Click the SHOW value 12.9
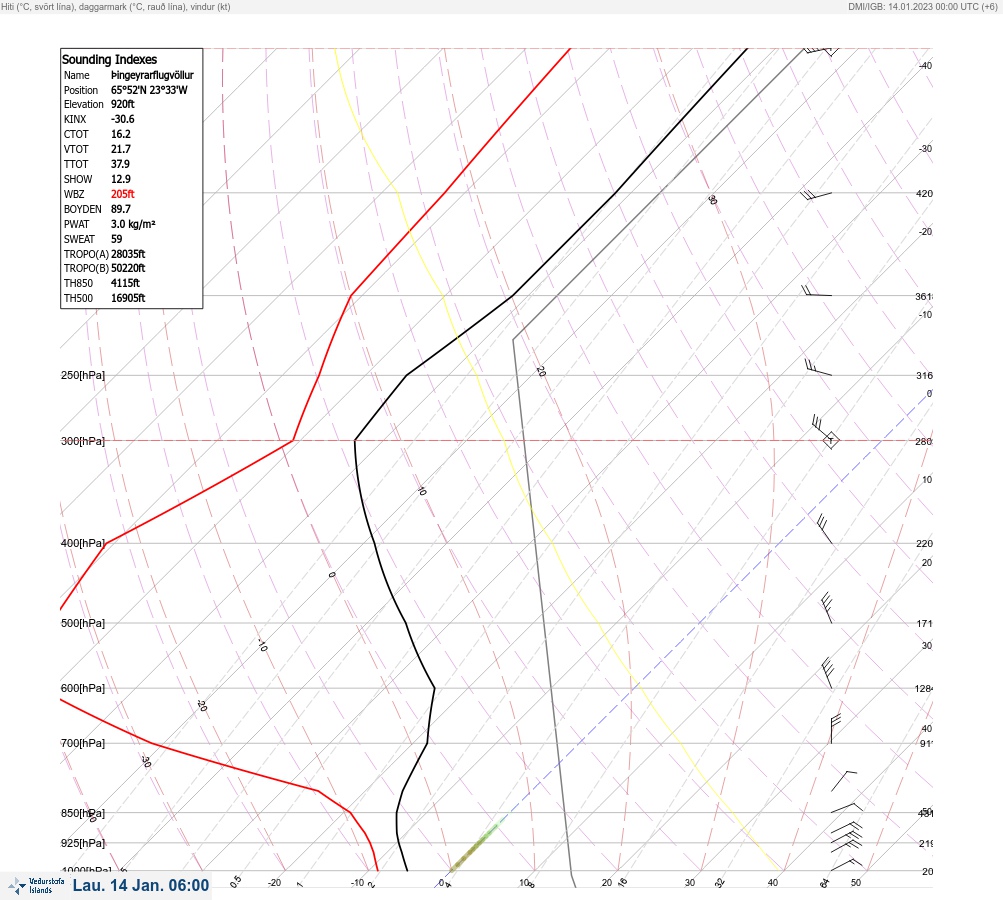Screen dimensions: 1003x900 click(121, 179)
